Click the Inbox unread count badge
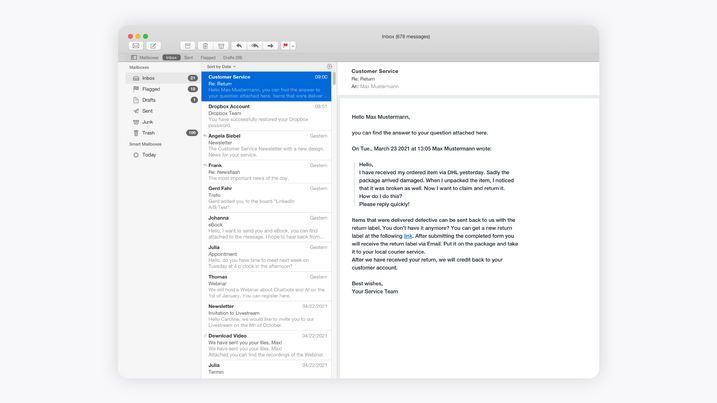 [x=193, y=78]
